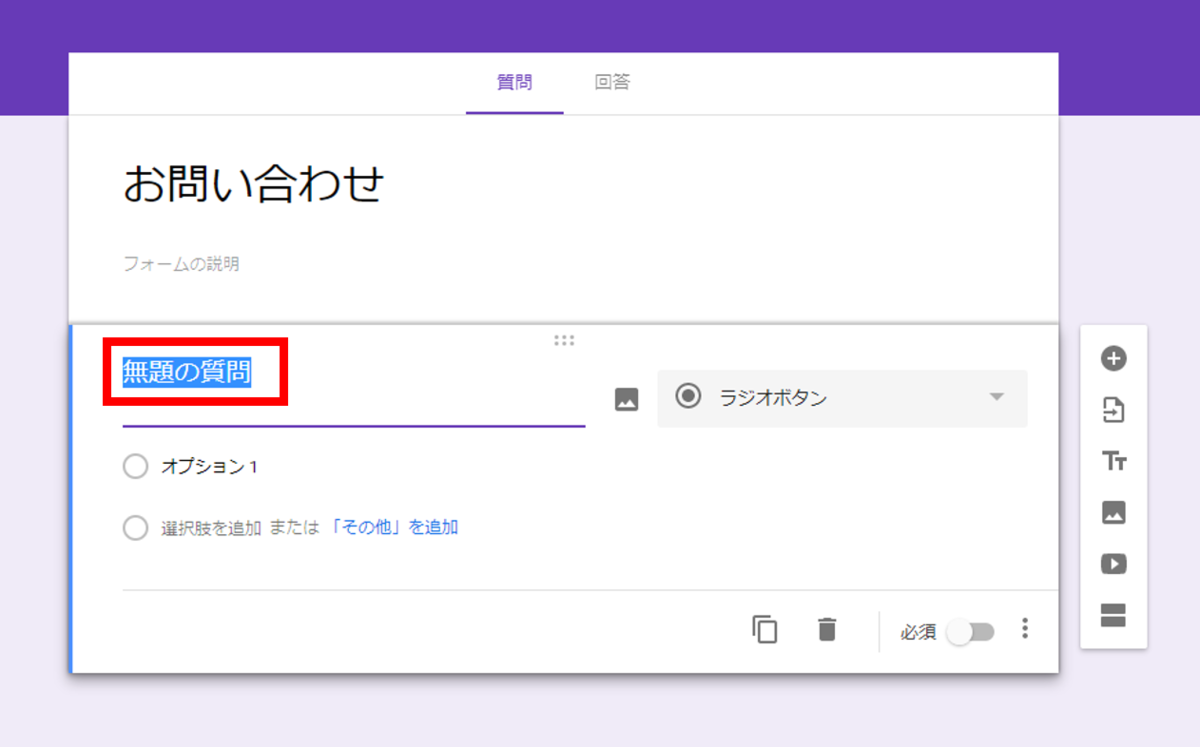Click the 必須 label text
Image resolution: width=1200 pixels, height=747 pixels.
(918, 632)
